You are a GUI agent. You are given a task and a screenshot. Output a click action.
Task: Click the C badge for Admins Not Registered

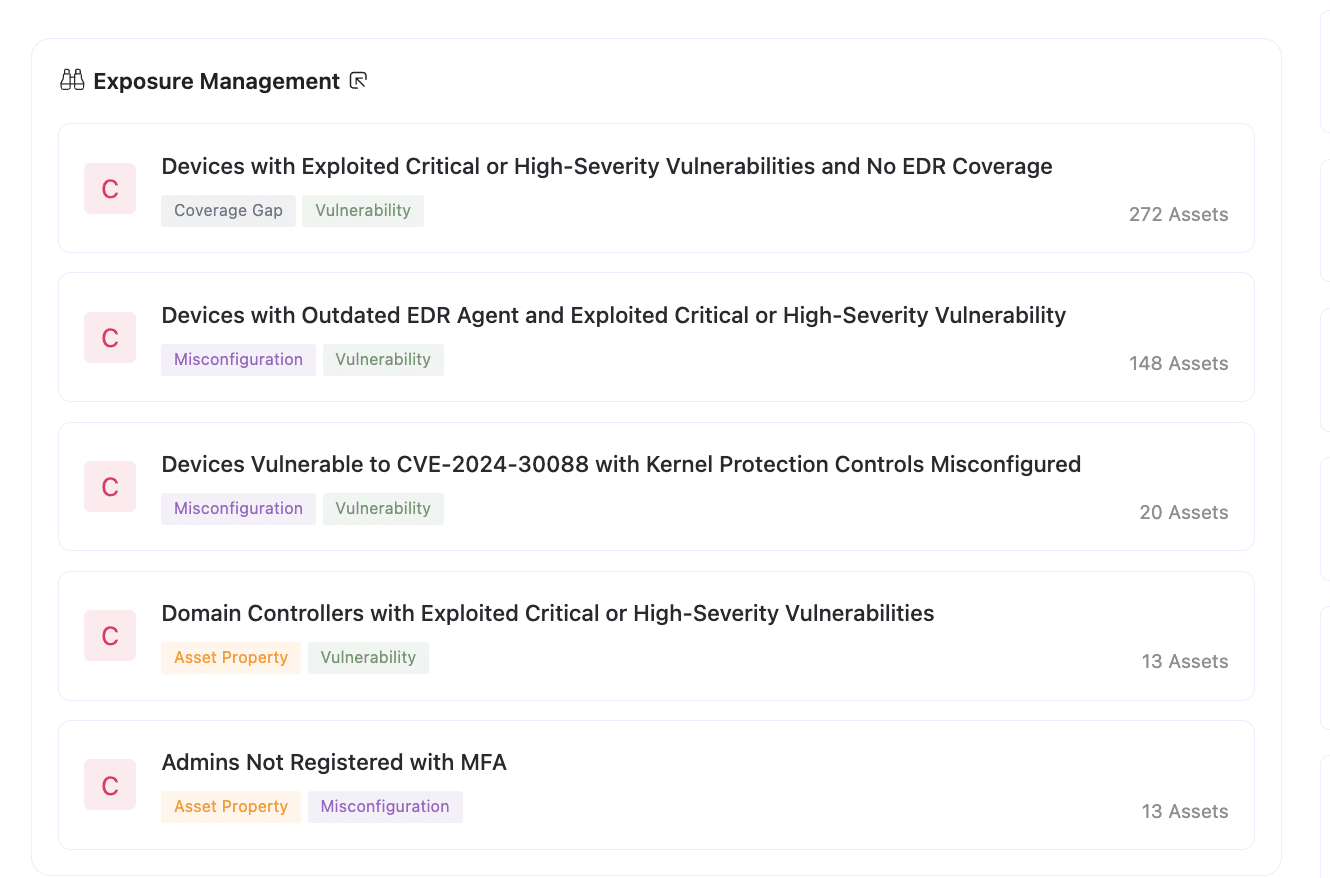[x=110, y=785]
